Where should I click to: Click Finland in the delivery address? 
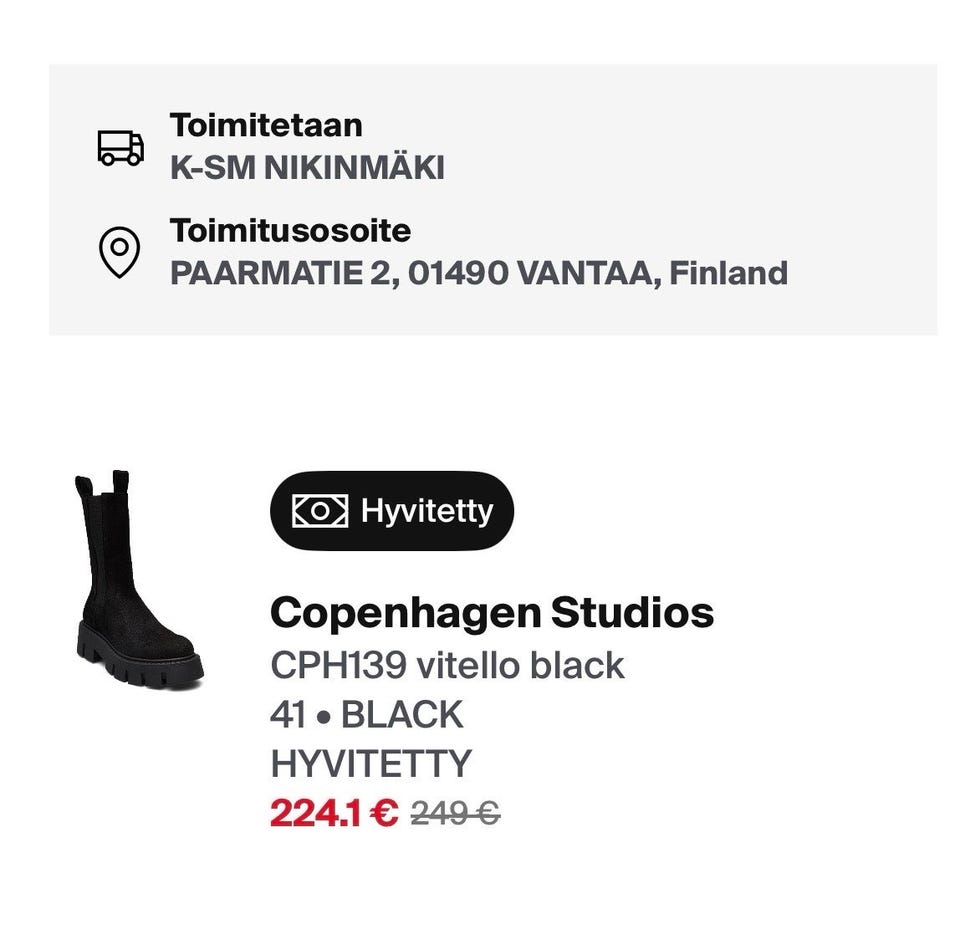pyautogui.click(x=728, y=273)
